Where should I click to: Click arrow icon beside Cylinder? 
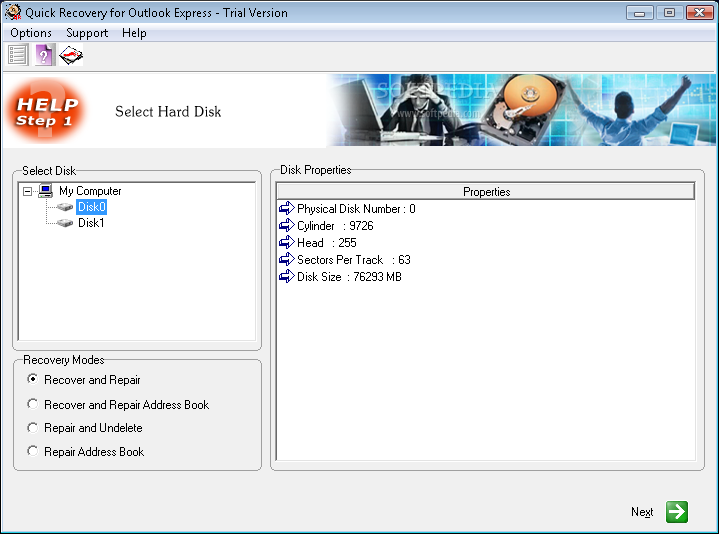[x=287, y=225]
